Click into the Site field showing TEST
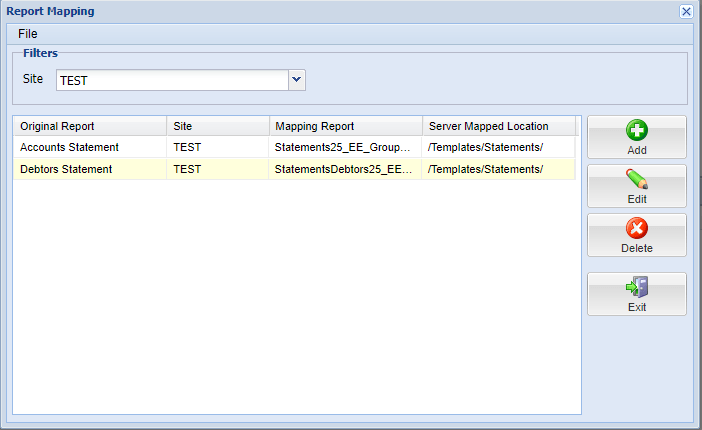This screenshot has width=702, height=430. (x=172, y=80)
